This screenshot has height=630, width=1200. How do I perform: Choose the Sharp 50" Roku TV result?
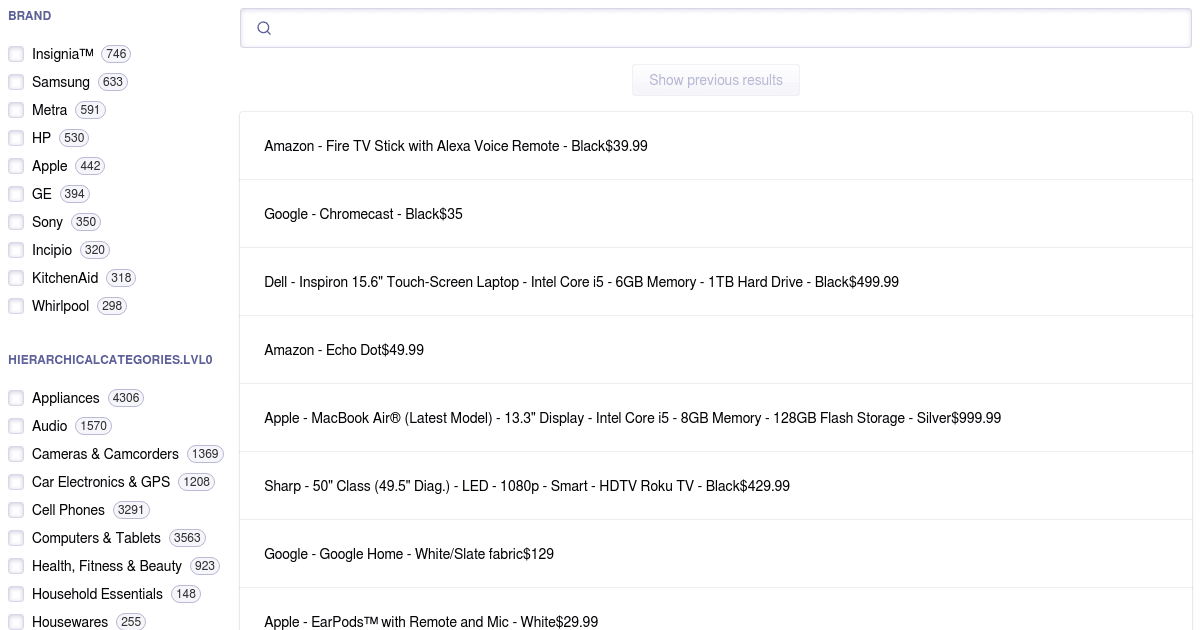[526, 486]
